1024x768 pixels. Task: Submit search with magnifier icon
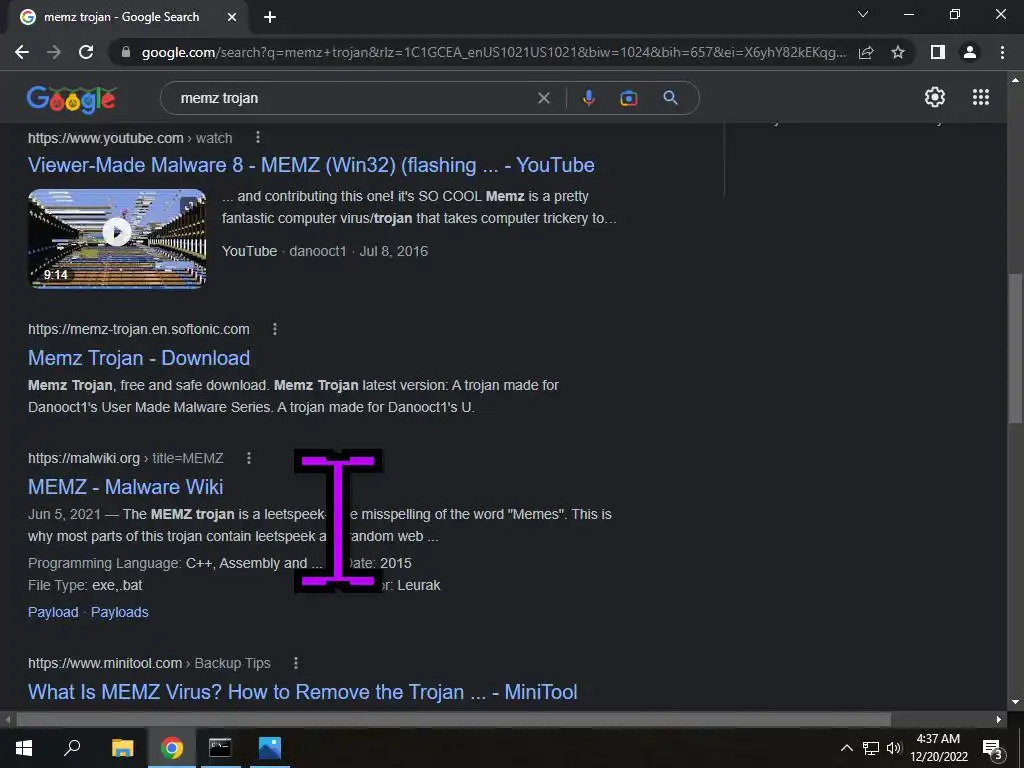coord(670,98)
